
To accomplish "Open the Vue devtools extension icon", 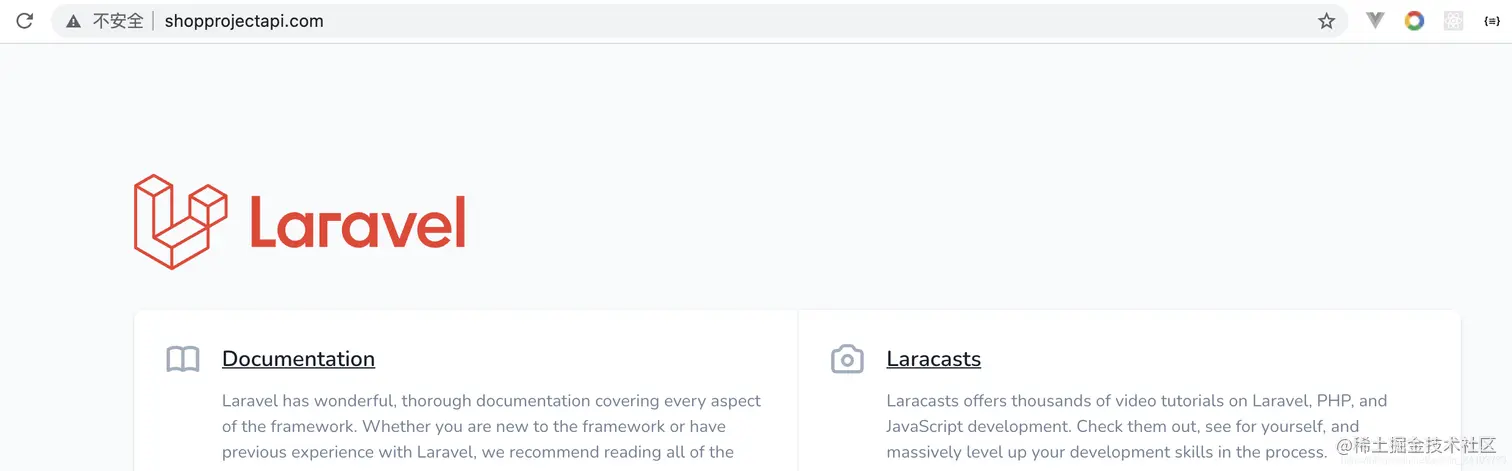I will 1375,21.
